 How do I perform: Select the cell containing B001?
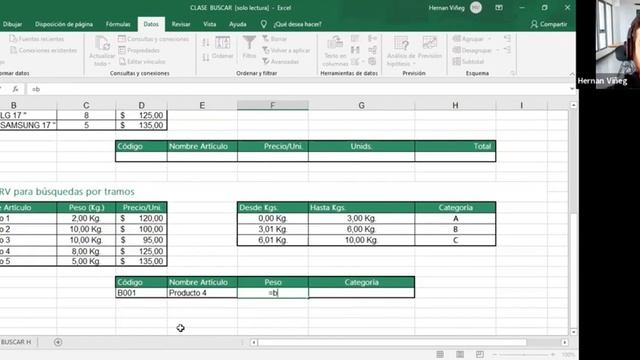pyautogui.click(x=141, y=293)
